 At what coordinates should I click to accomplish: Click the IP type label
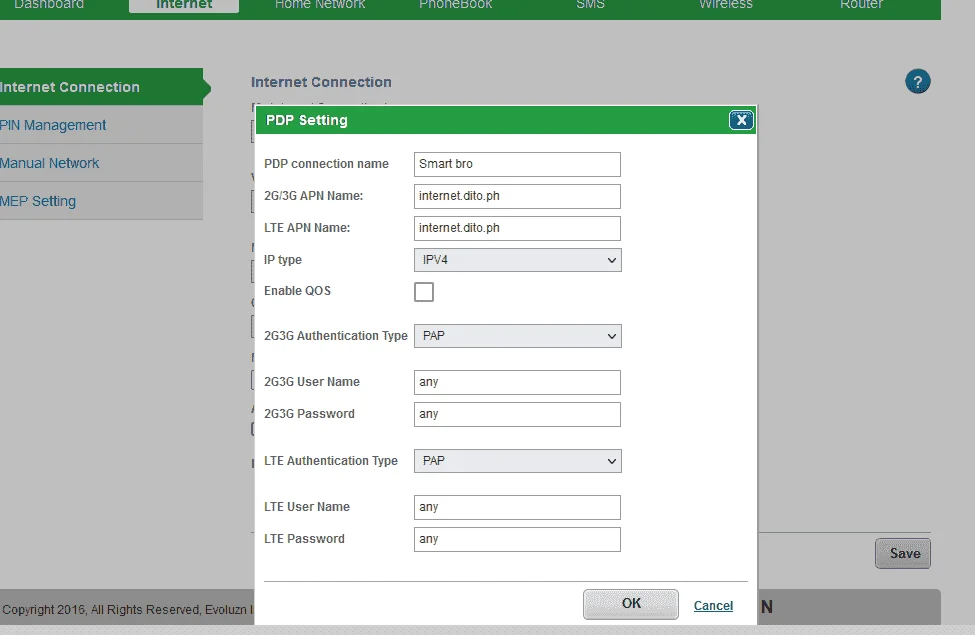[282, 260]
